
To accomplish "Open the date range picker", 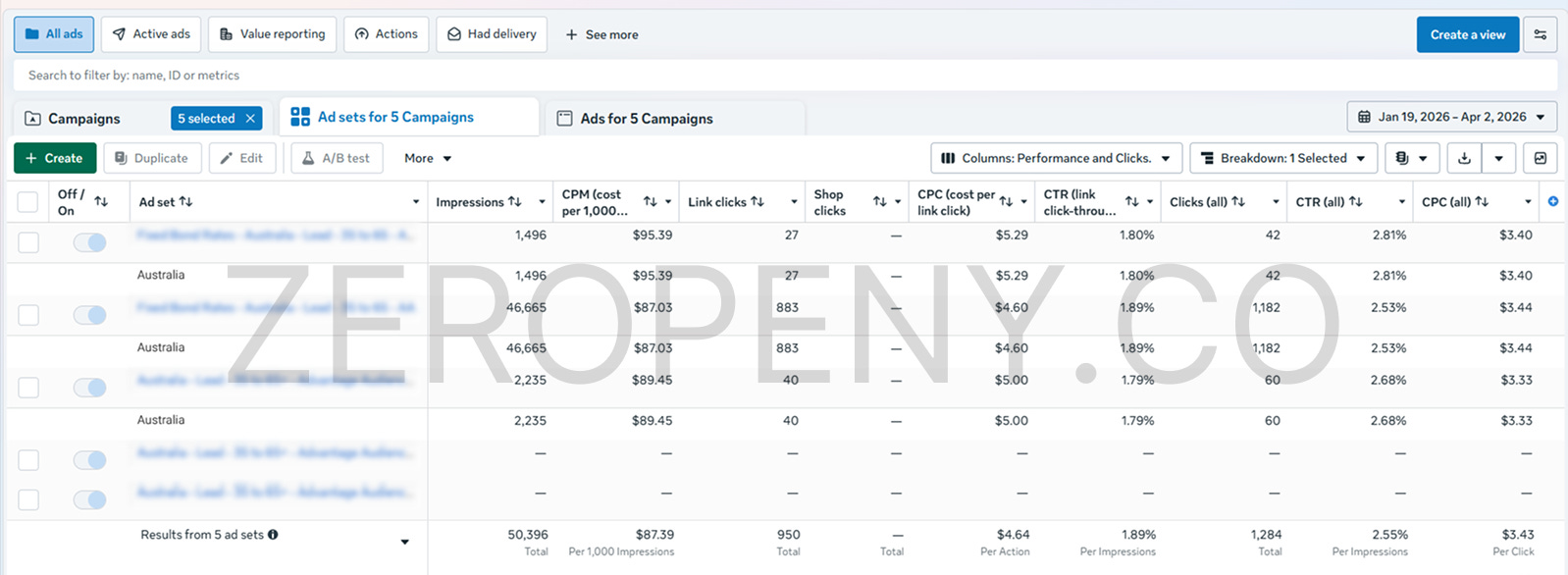I will tap(1451, 117).
